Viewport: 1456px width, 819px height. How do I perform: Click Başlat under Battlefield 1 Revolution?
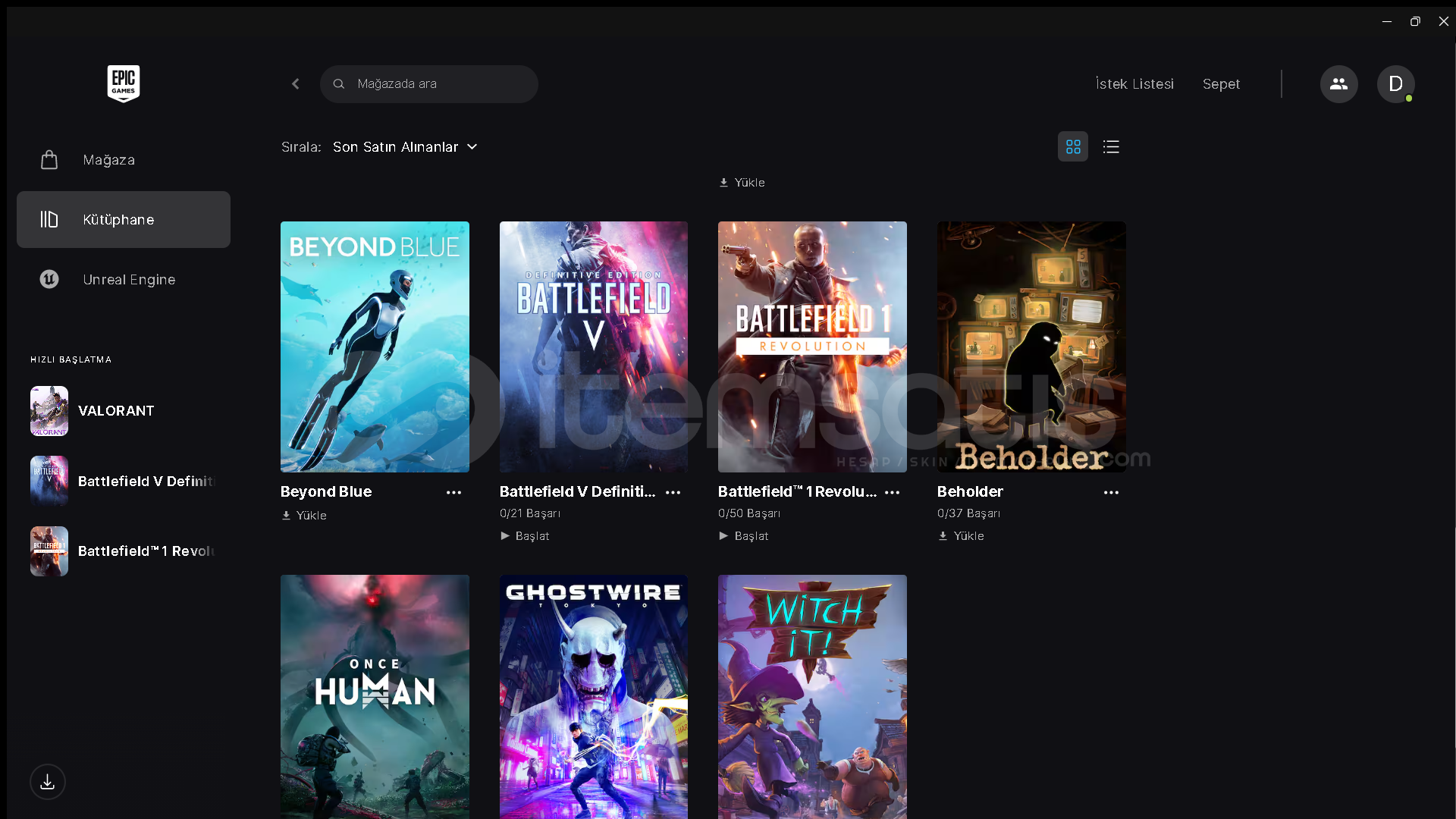point(744,536)
